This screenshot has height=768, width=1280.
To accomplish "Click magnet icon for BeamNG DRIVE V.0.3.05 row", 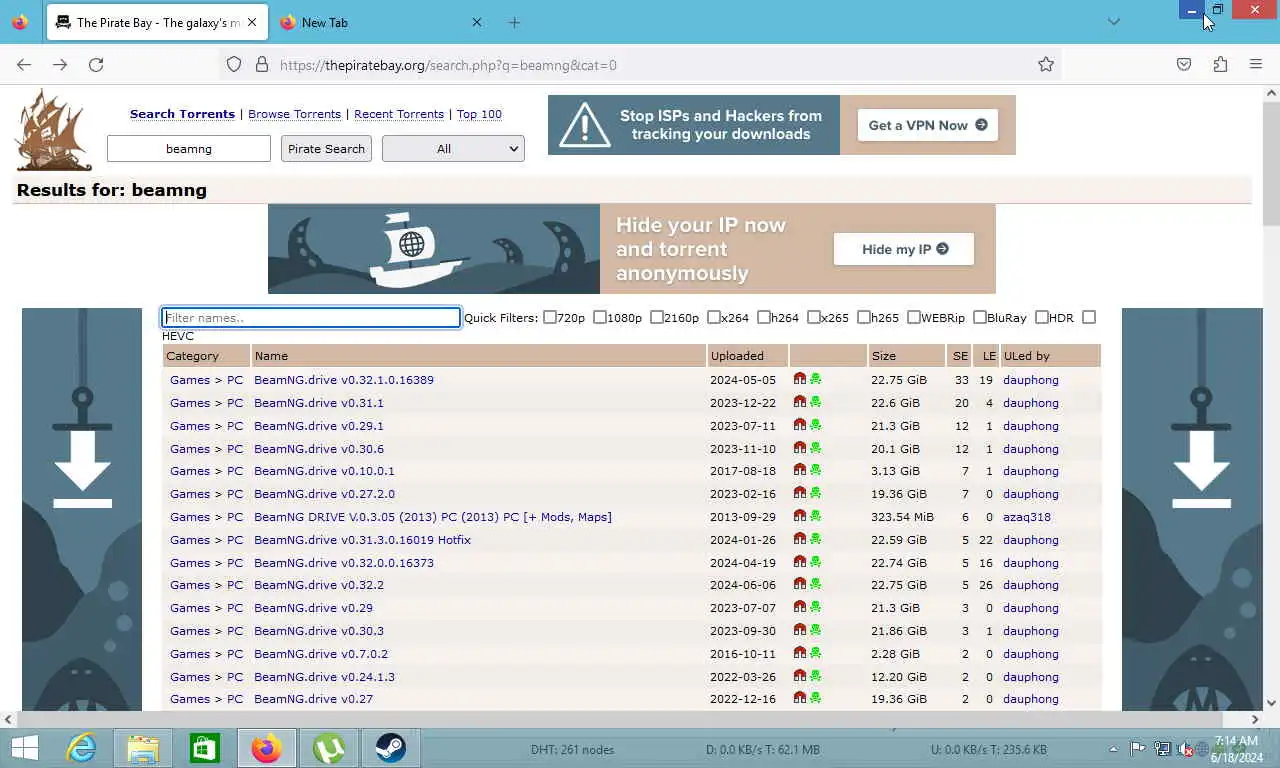I will pyautogui.click(x=799, y=516).
